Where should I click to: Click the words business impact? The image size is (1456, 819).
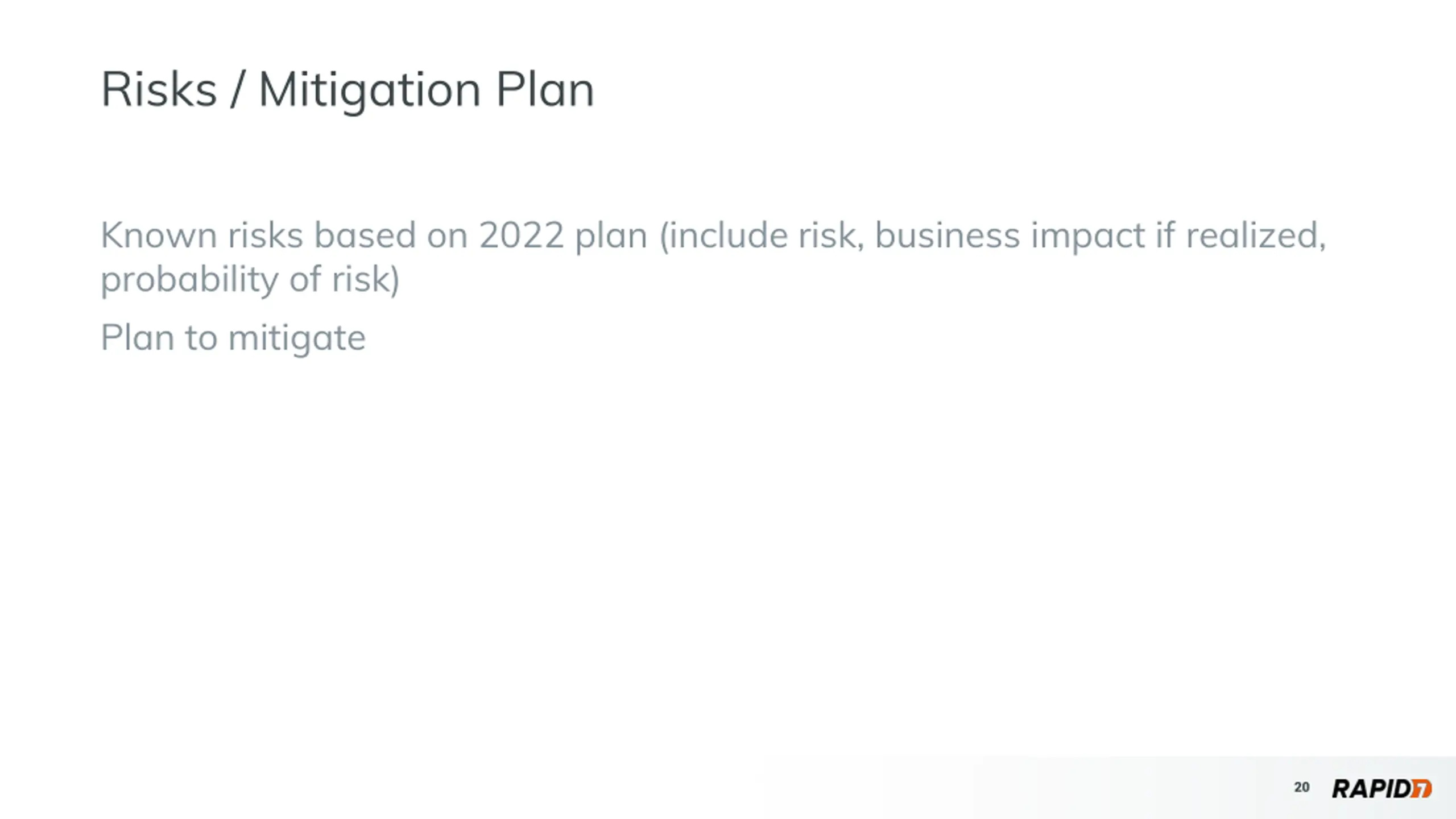tap(1010, 237)
